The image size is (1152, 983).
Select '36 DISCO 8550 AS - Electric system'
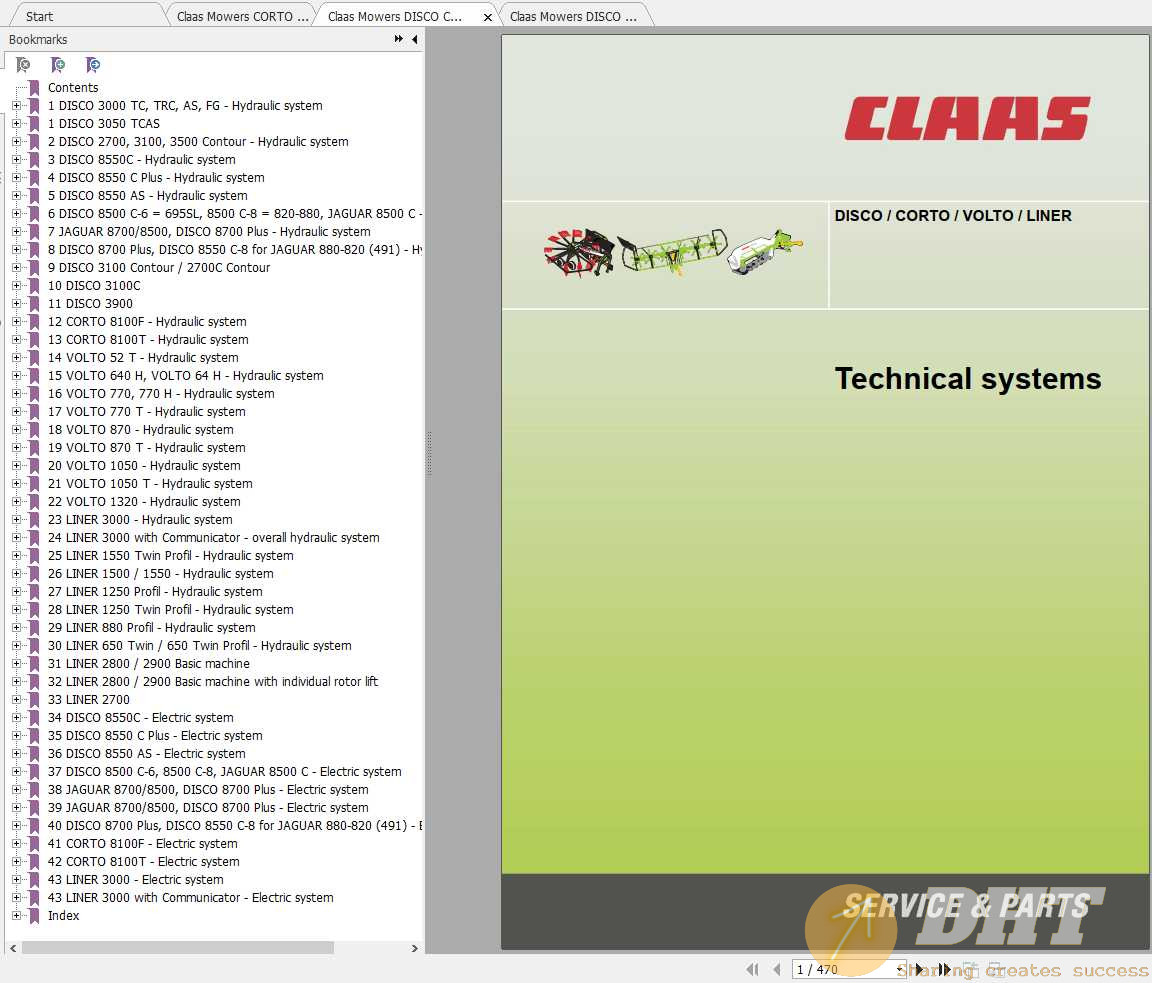147,754
